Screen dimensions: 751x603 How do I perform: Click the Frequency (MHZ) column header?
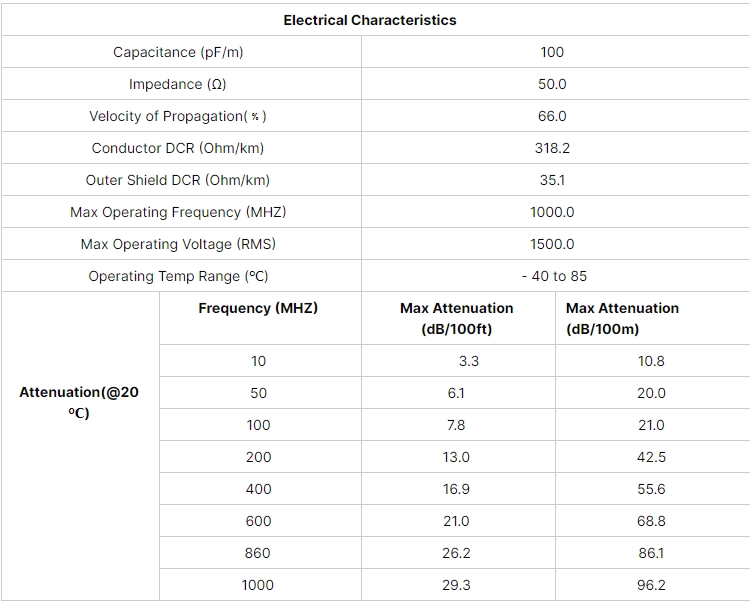258,307
